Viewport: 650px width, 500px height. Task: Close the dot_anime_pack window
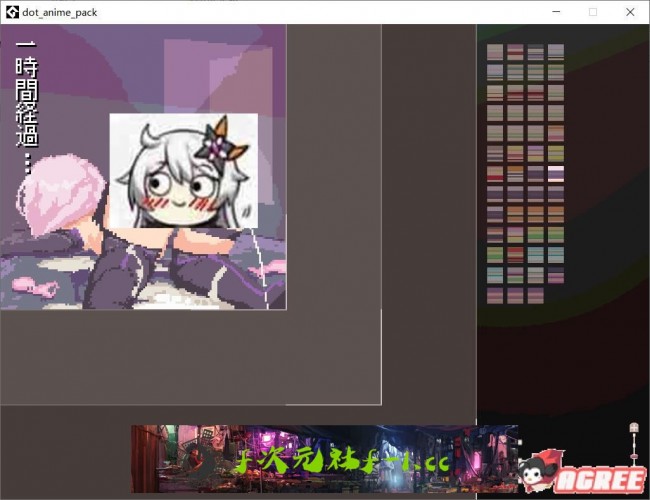coord(630,12)
